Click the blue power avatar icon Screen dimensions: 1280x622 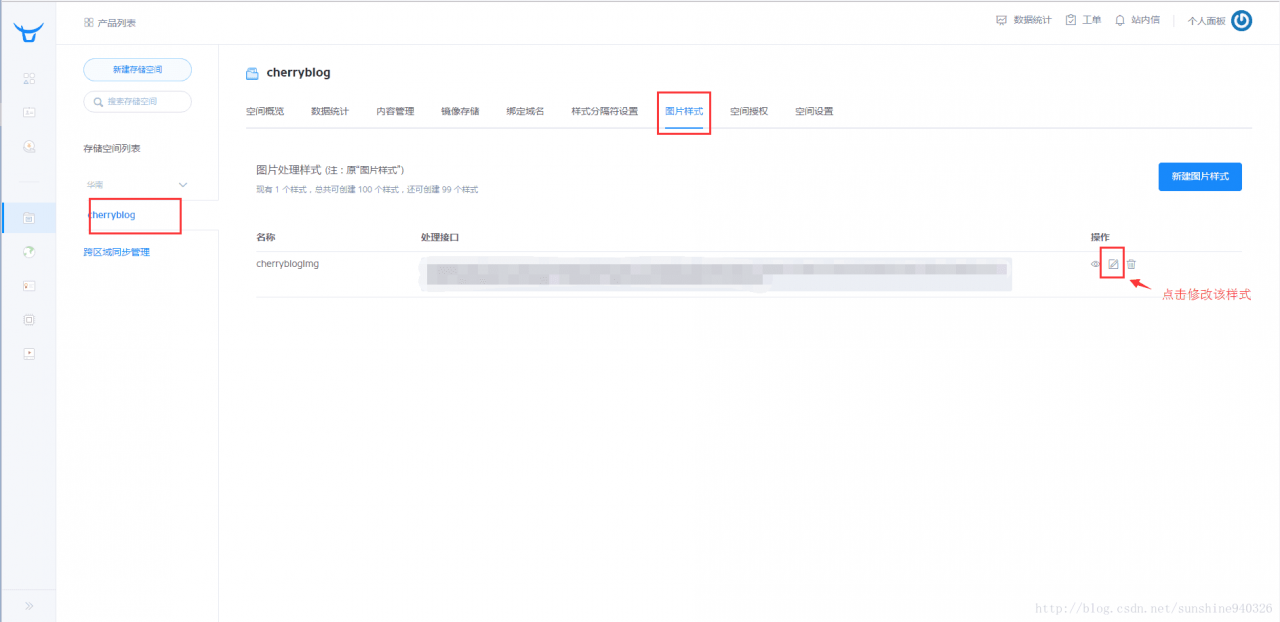(1241, 20)
